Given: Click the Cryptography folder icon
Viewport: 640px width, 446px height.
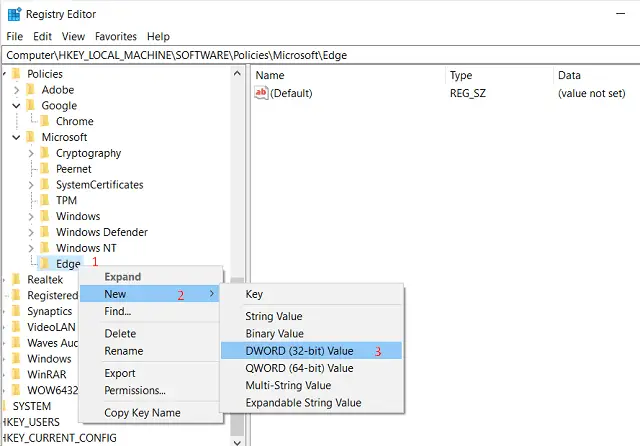Looking at the screenshot, I should [x=45, y=153].
